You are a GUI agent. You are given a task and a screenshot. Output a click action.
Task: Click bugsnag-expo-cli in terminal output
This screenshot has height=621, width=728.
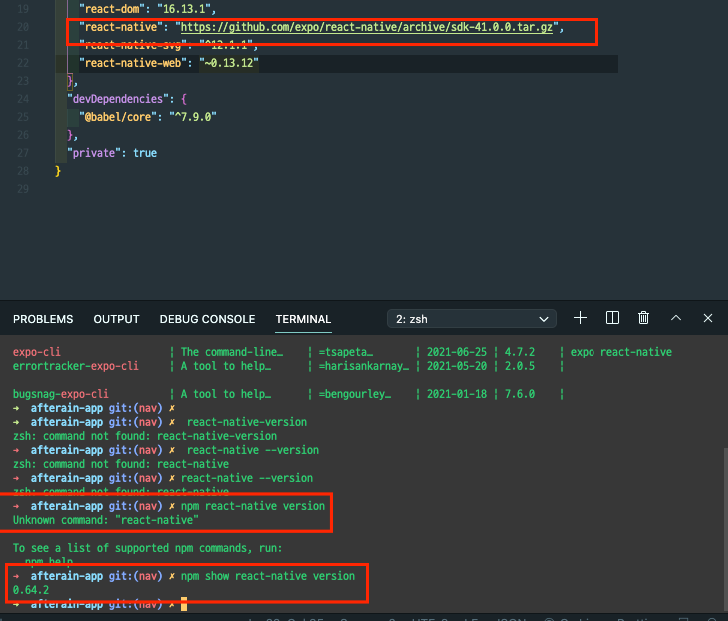tap(60, 394)
